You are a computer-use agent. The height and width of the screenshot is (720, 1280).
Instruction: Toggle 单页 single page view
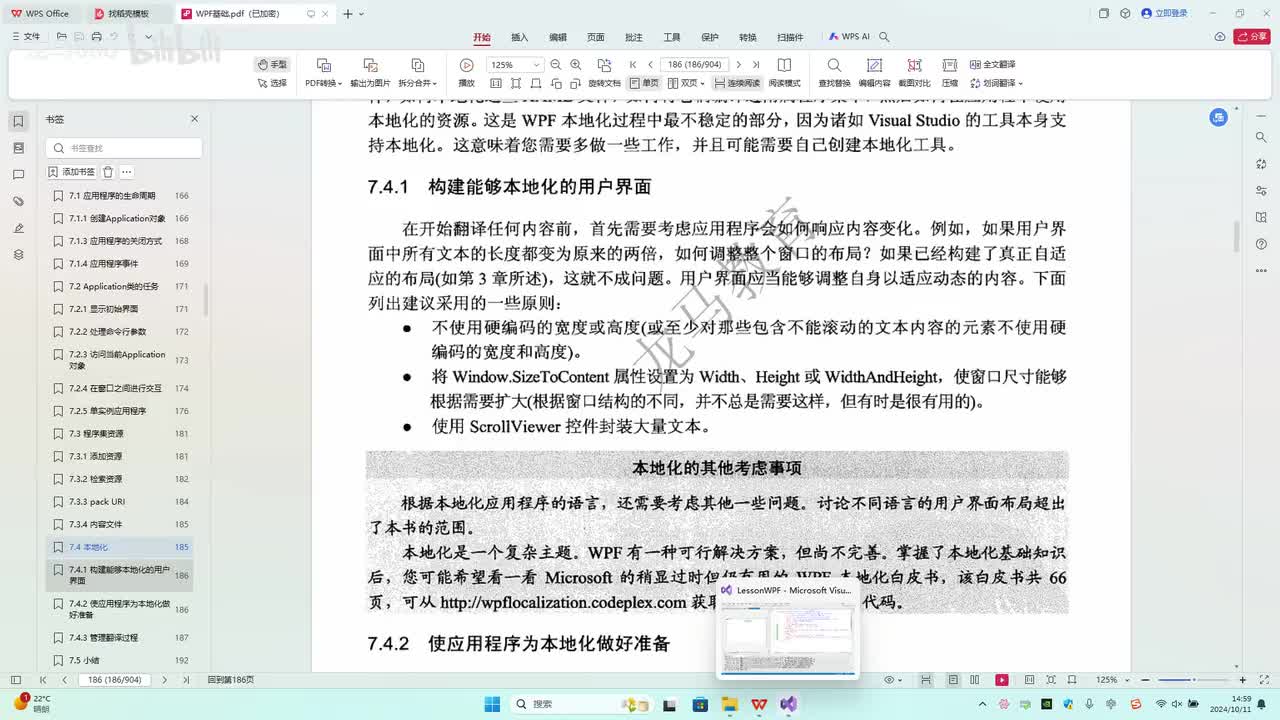(645, 83)
